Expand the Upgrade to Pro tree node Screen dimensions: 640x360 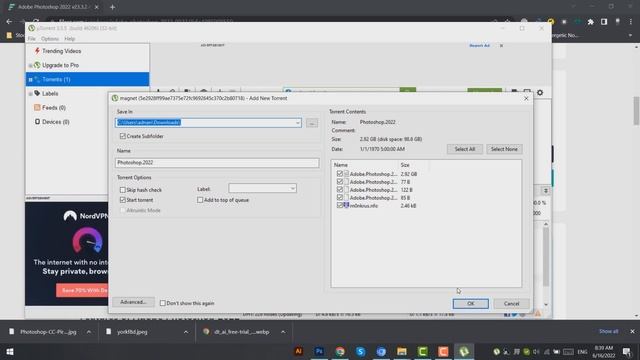pyautogui.click(x=30, y=65)
